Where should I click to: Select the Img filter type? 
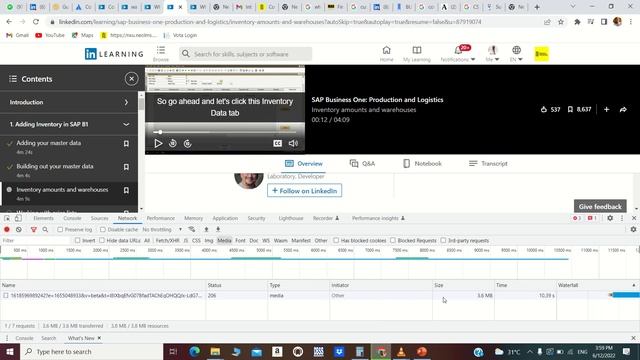209,240
